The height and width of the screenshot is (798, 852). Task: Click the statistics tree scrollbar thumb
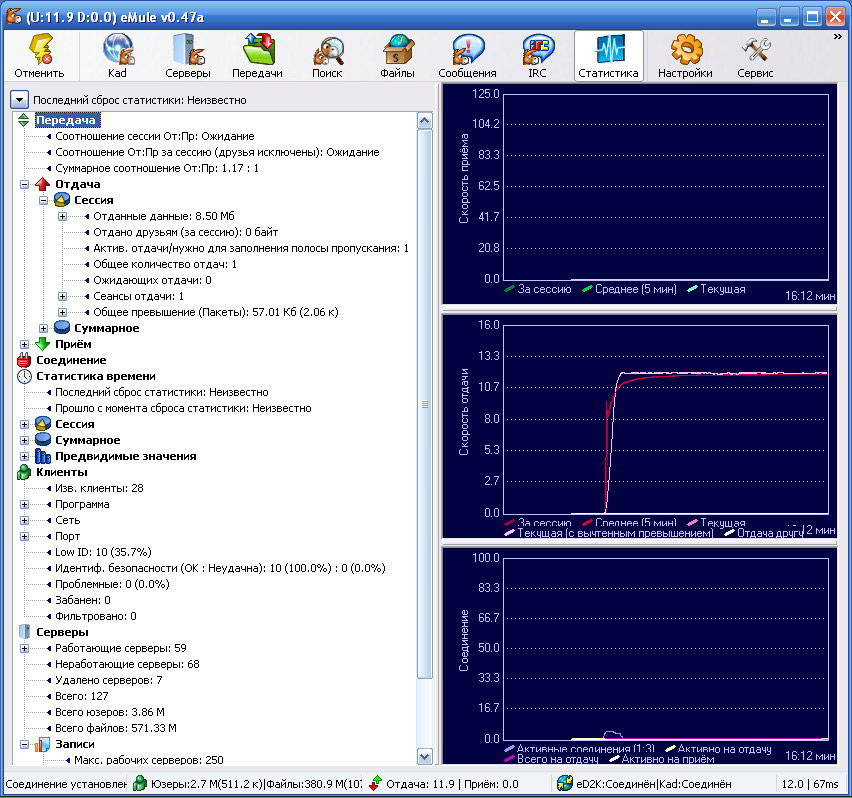(425, 404)
